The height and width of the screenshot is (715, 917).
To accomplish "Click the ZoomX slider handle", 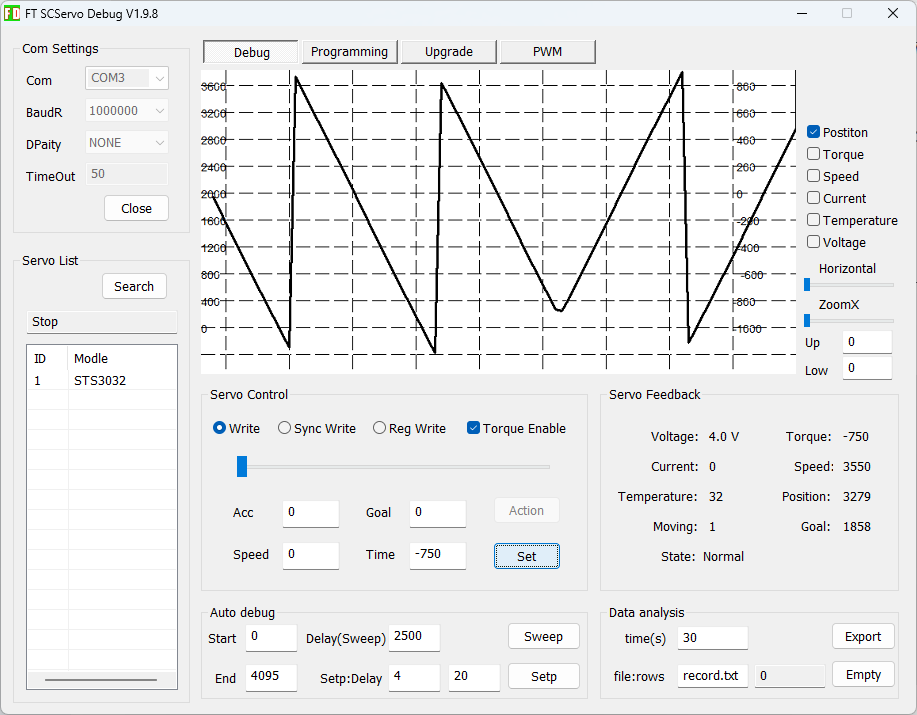I will pyautogui.click(x=807, y=320).
